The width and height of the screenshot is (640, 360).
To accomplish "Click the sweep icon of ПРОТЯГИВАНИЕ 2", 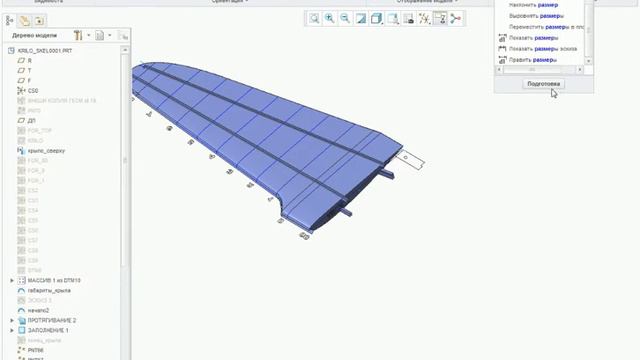I will [x=21, y=320].
